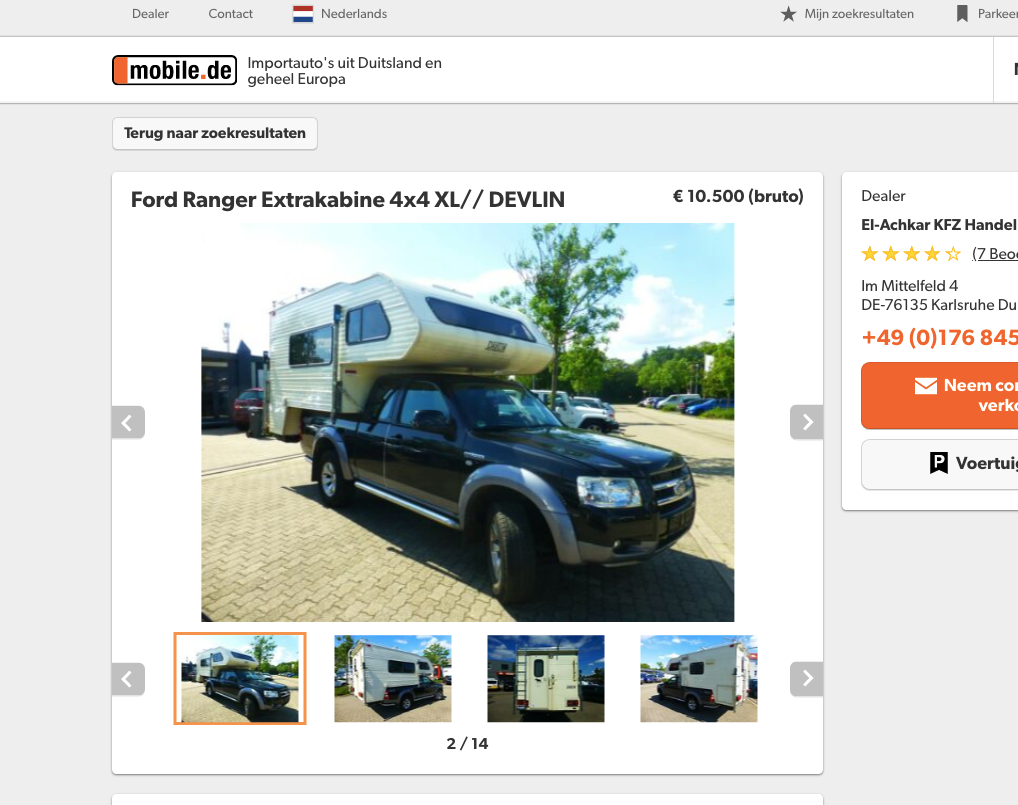Move thumbnail strip back with left chevron
Image resolution: width=1018 pixels, height=805 pixels.
128,678
